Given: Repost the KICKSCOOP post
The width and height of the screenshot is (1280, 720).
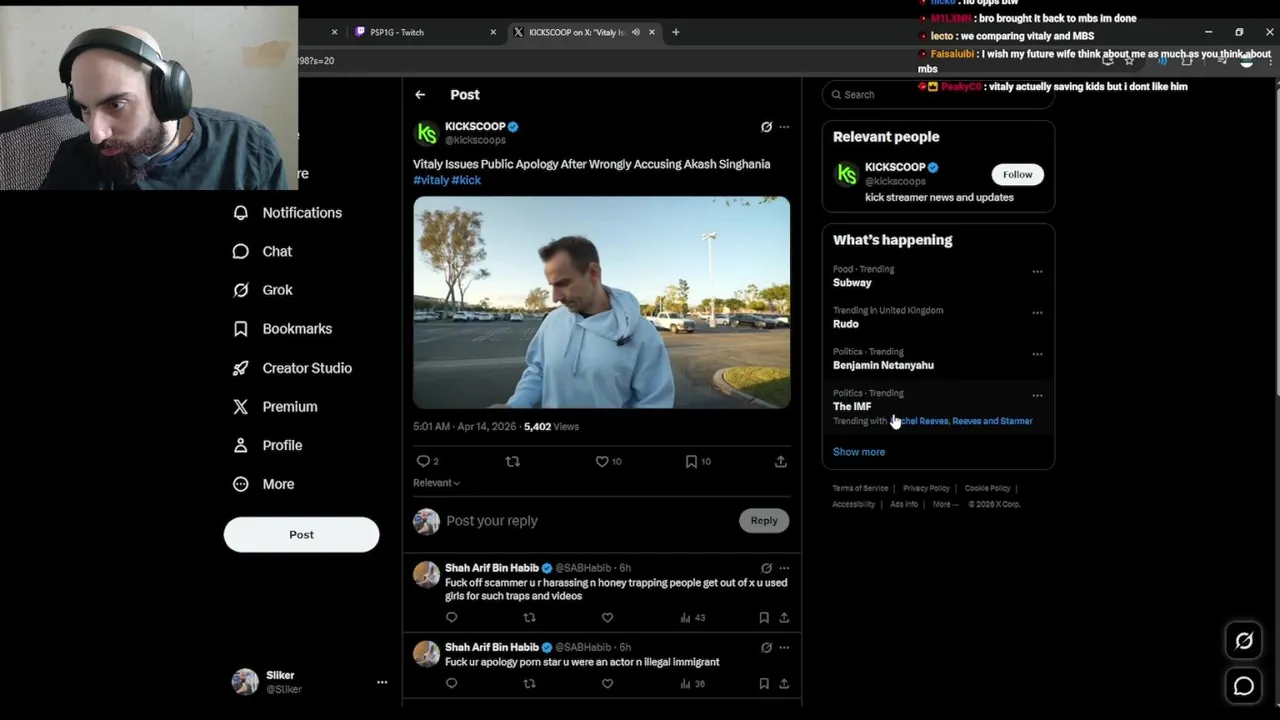Looking at the screenshot, I should [513, 461].
